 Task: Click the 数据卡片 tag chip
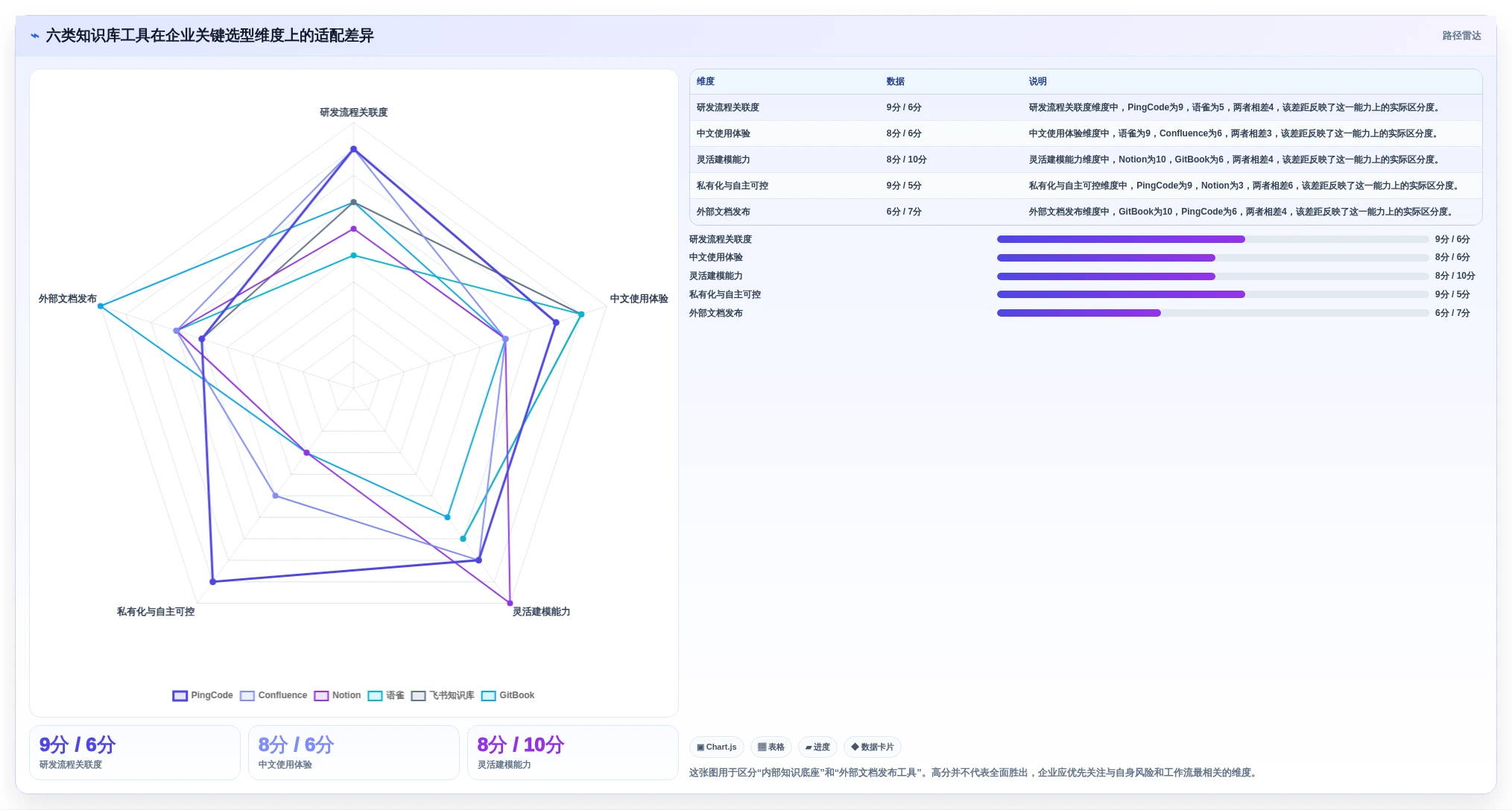pos(873,747)
